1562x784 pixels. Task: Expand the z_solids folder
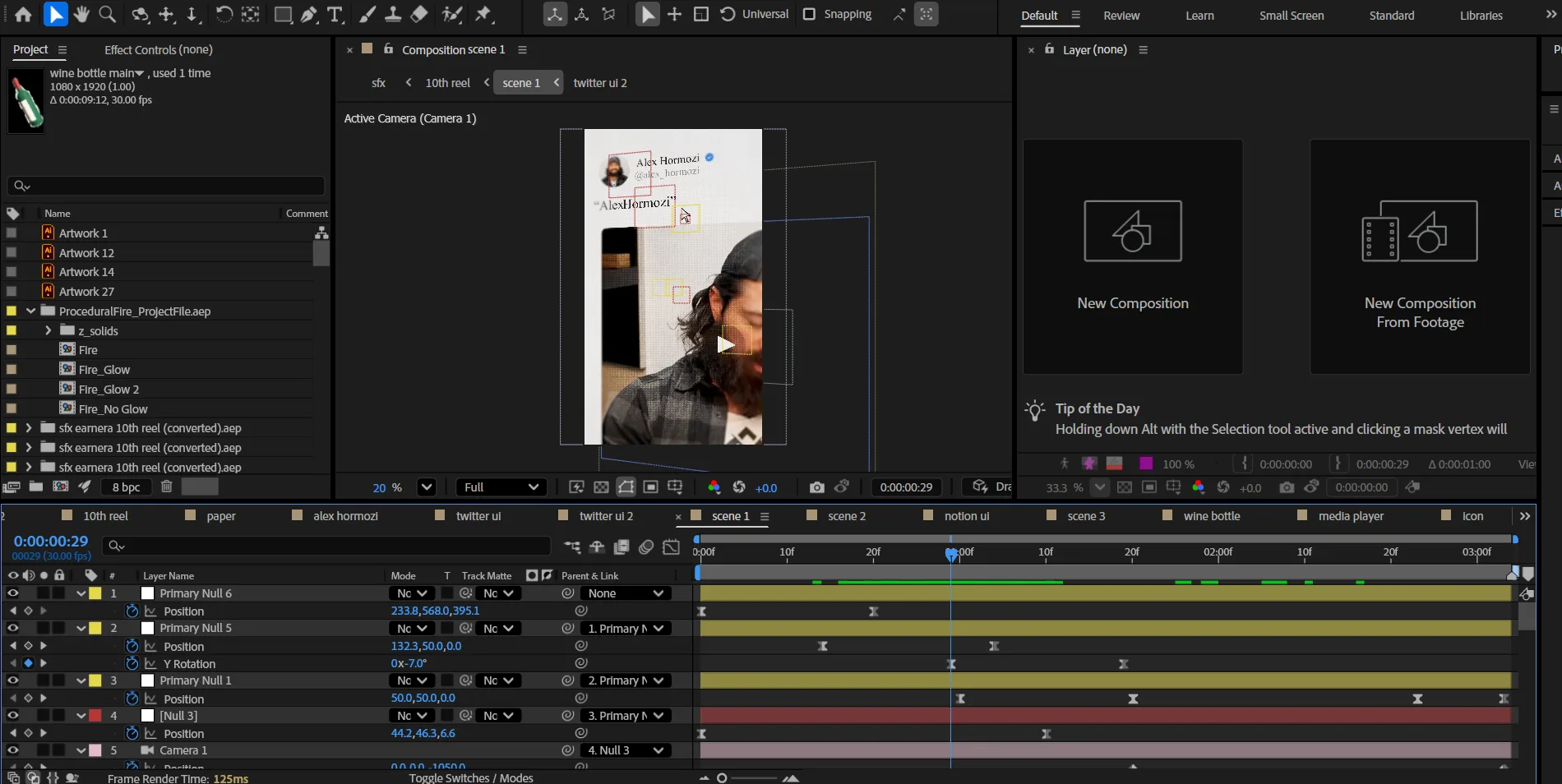pos(48,330)
